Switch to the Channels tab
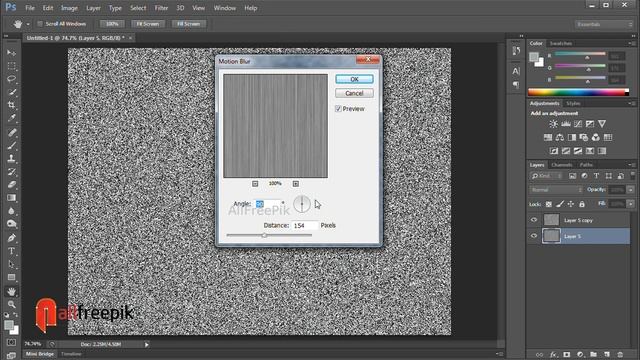 coord(562,165)
